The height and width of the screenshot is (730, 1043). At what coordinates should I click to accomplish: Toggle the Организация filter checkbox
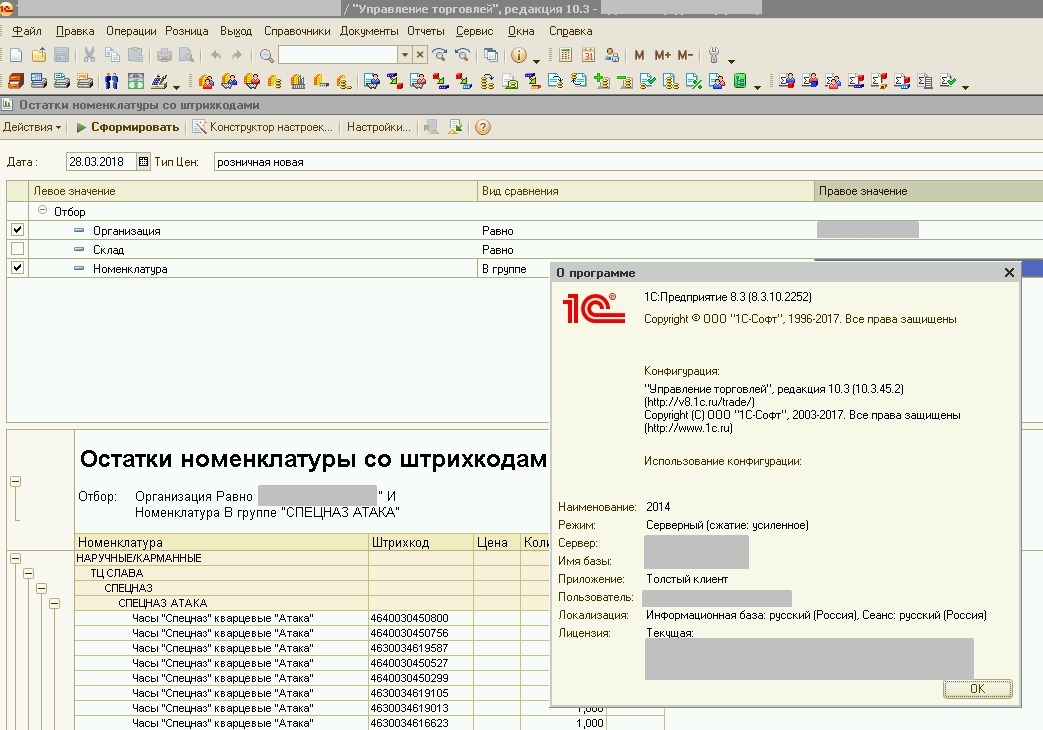coord(17,230)
